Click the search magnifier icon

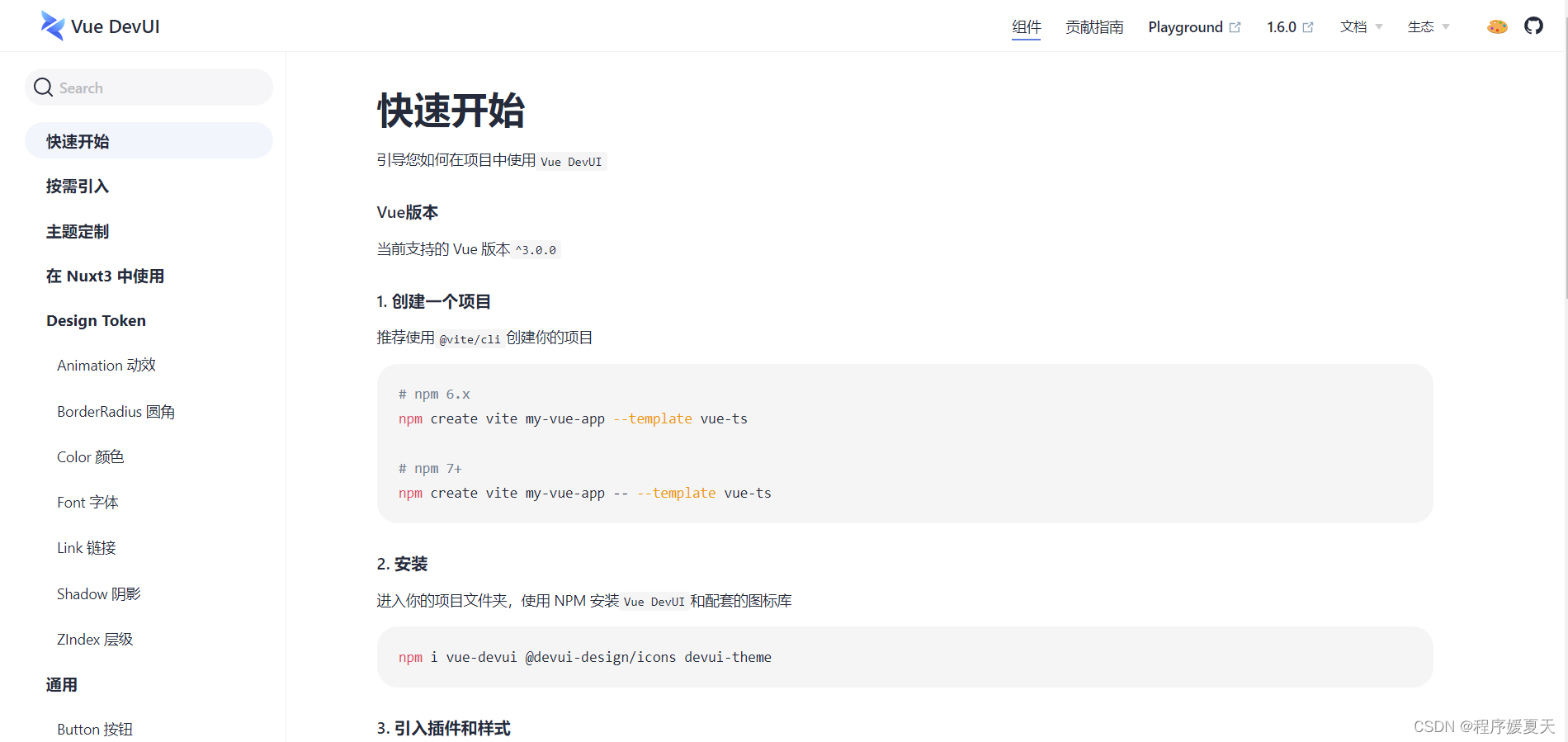pos(44,87)
